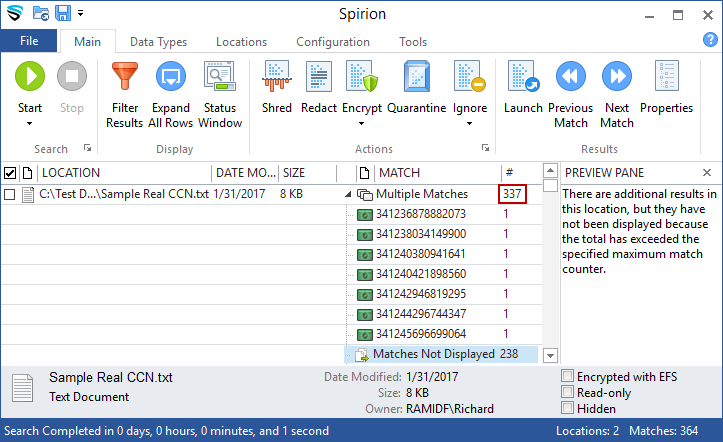Click the Filter Results funnel icon
Image resolution: width=723 pixels, height=442 pixels.
point(125,77)
